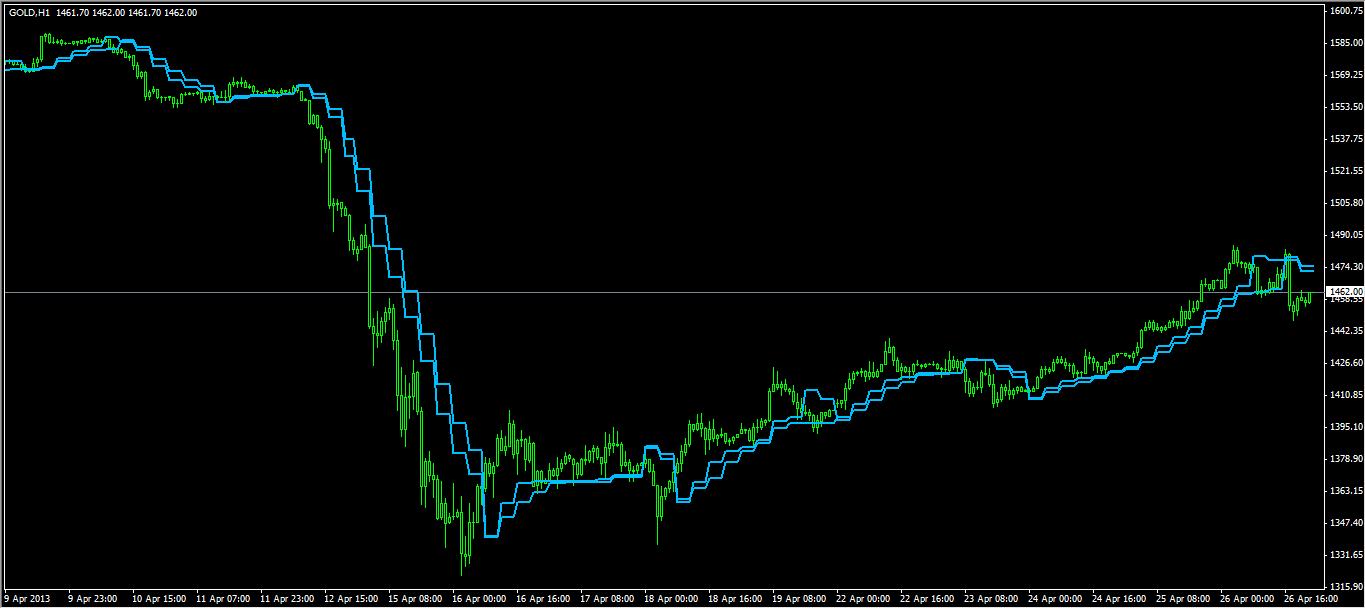
Task: Click the 1315.90 price scale label
Action: click(1344, 587)
